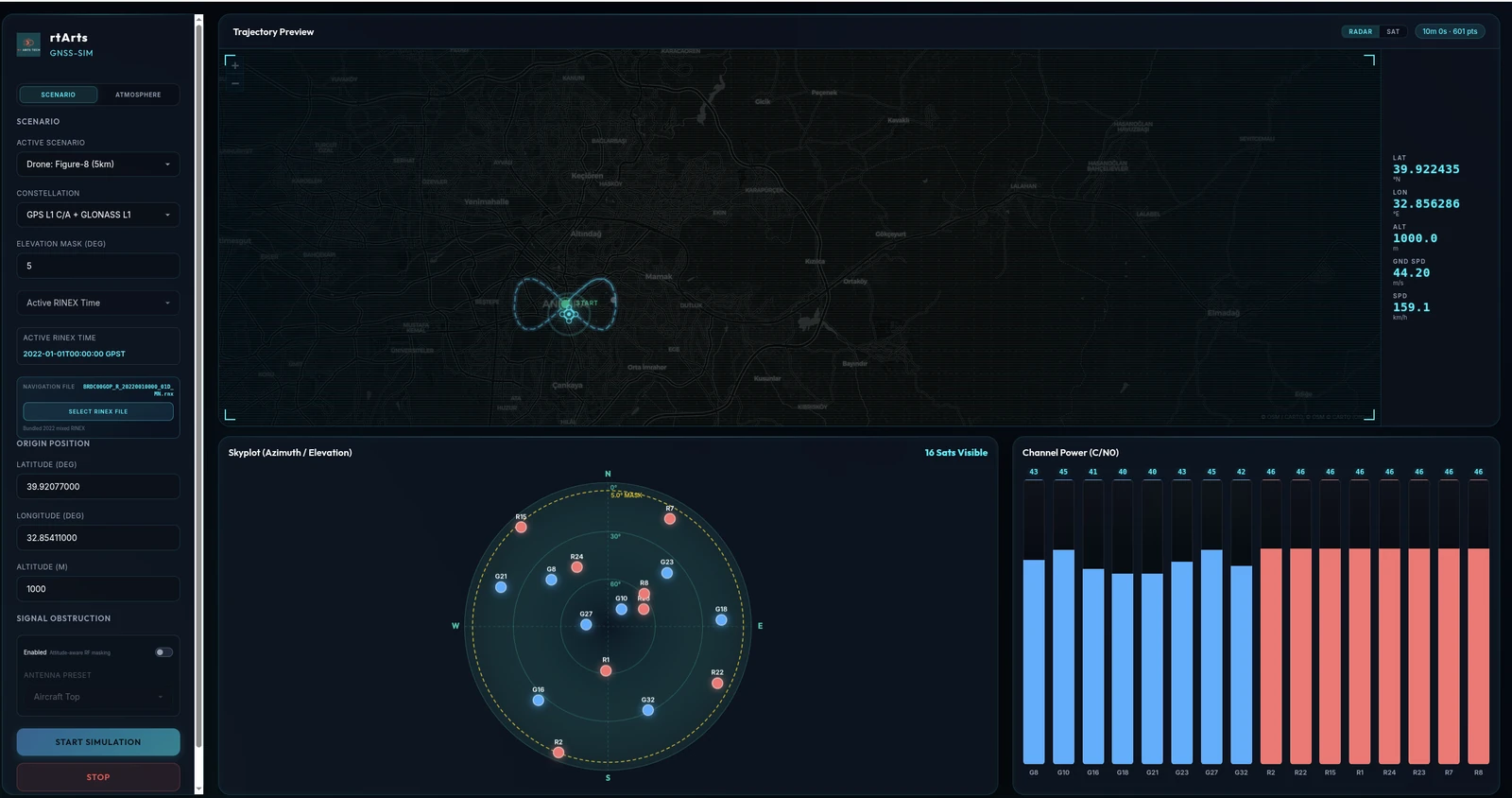
Task: Click the Elevation Mask input field
Action: 98,266
